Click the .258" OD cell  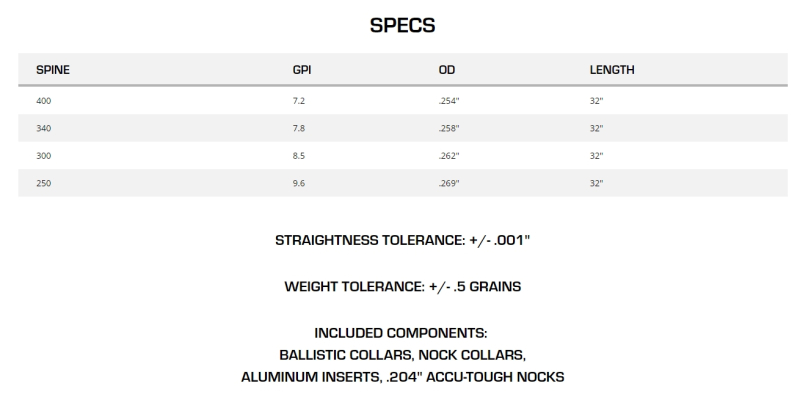(448, 129)
